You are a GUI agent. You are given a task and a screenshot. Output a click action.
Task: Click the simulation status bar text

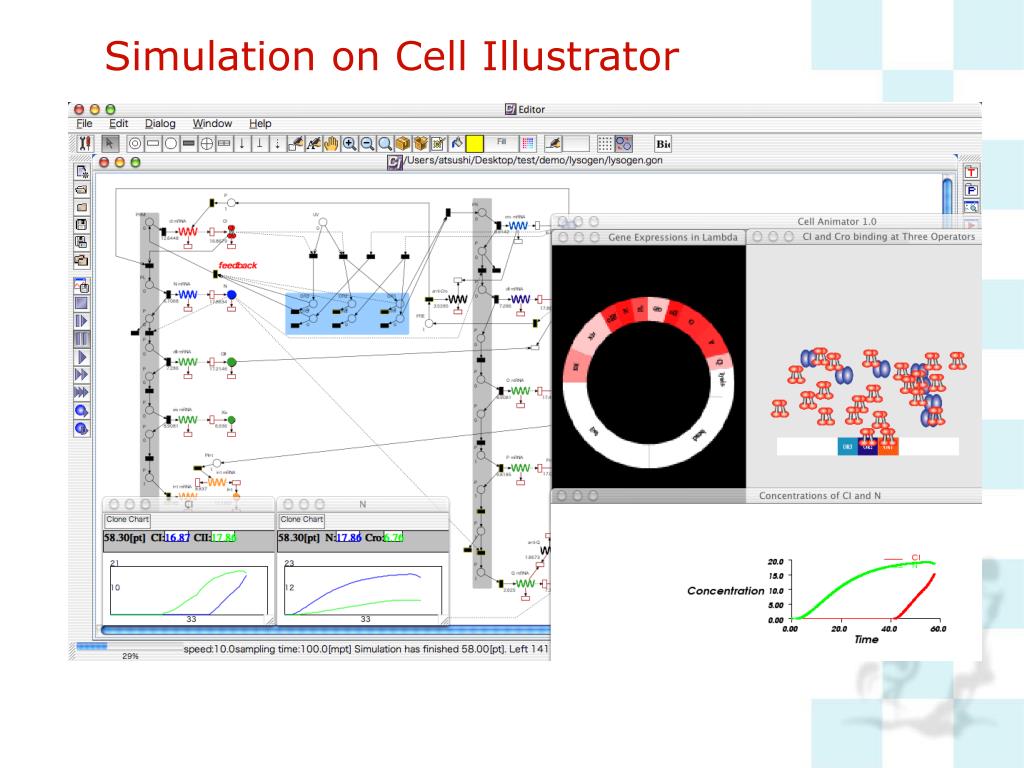tap(366, 649)
